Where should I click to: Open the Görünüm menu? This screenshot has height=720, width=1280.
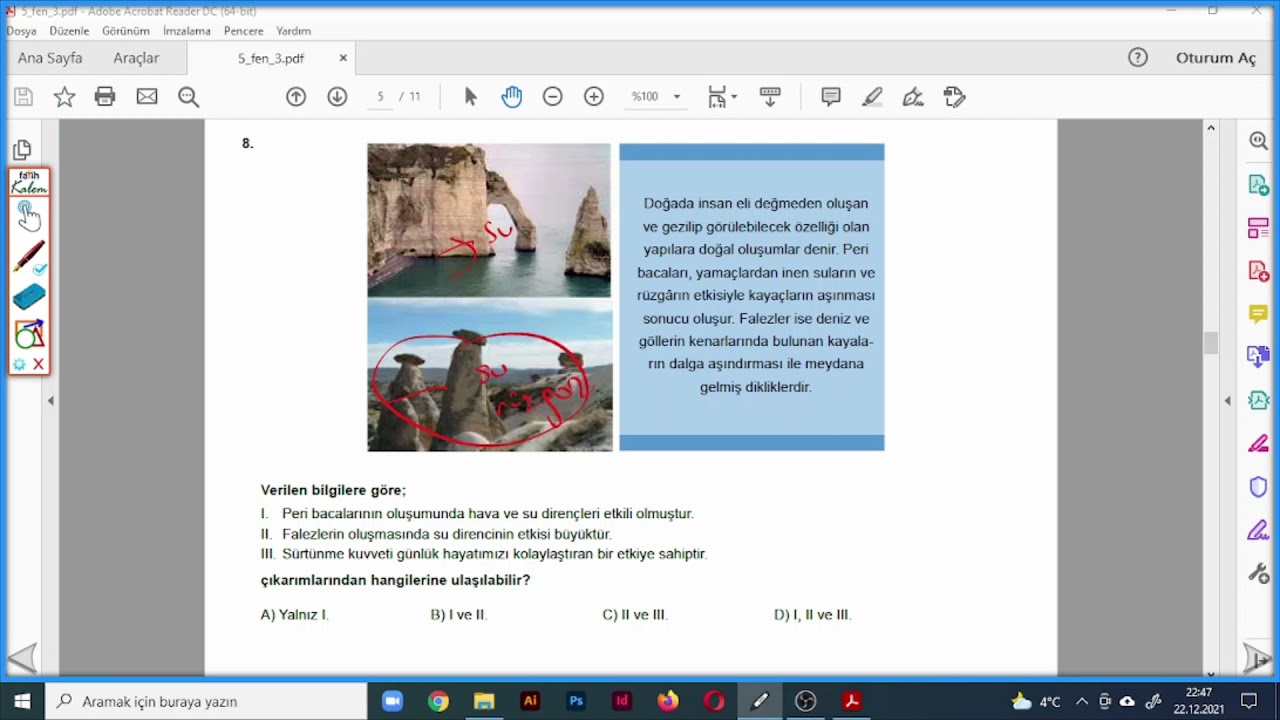pyautogui.click(x=126, y=31)
